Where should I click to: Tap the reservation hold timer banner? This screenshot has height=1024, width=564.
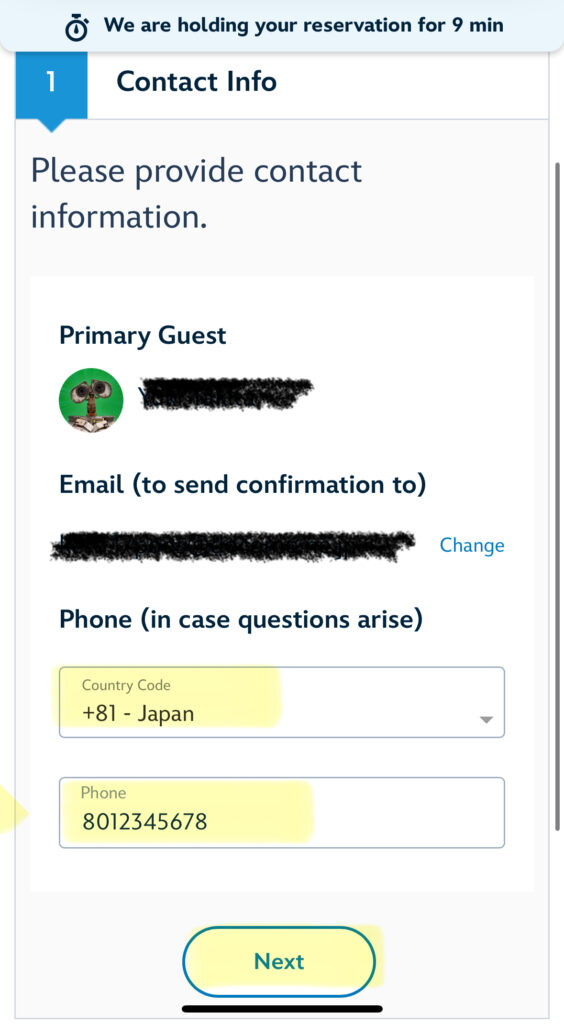pos(282,26)
